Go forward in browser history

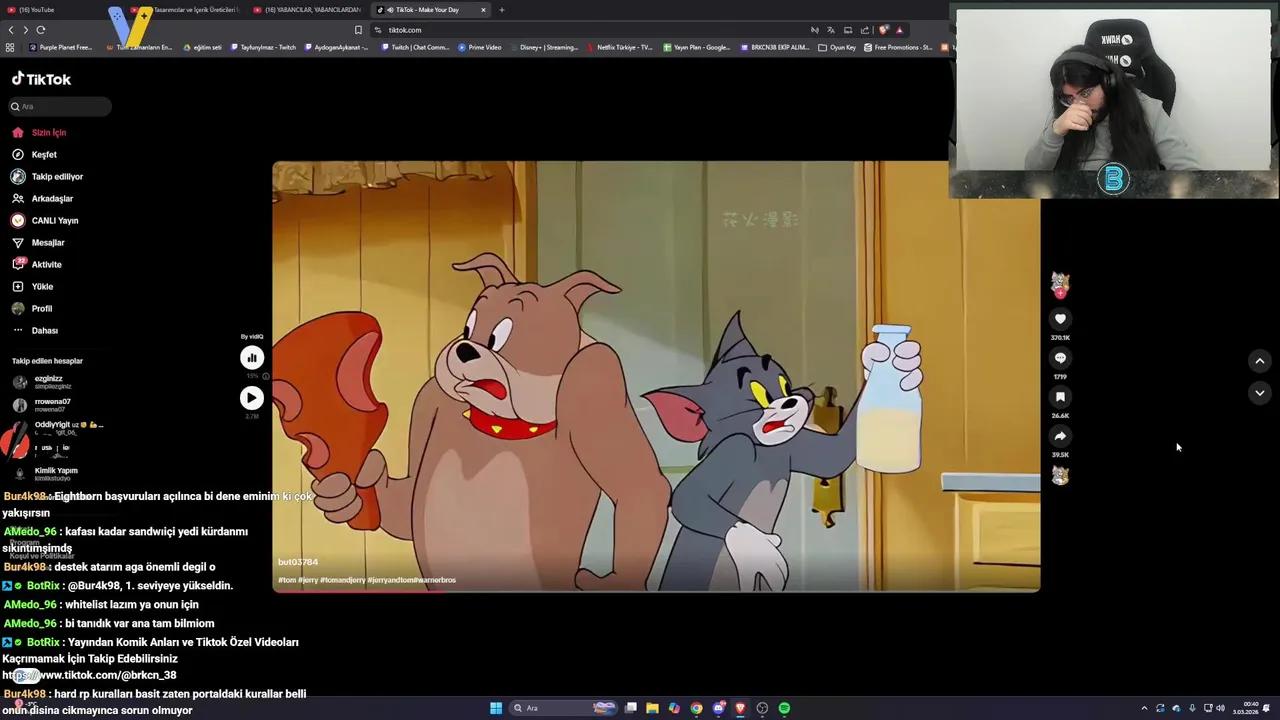pos(25,30)
